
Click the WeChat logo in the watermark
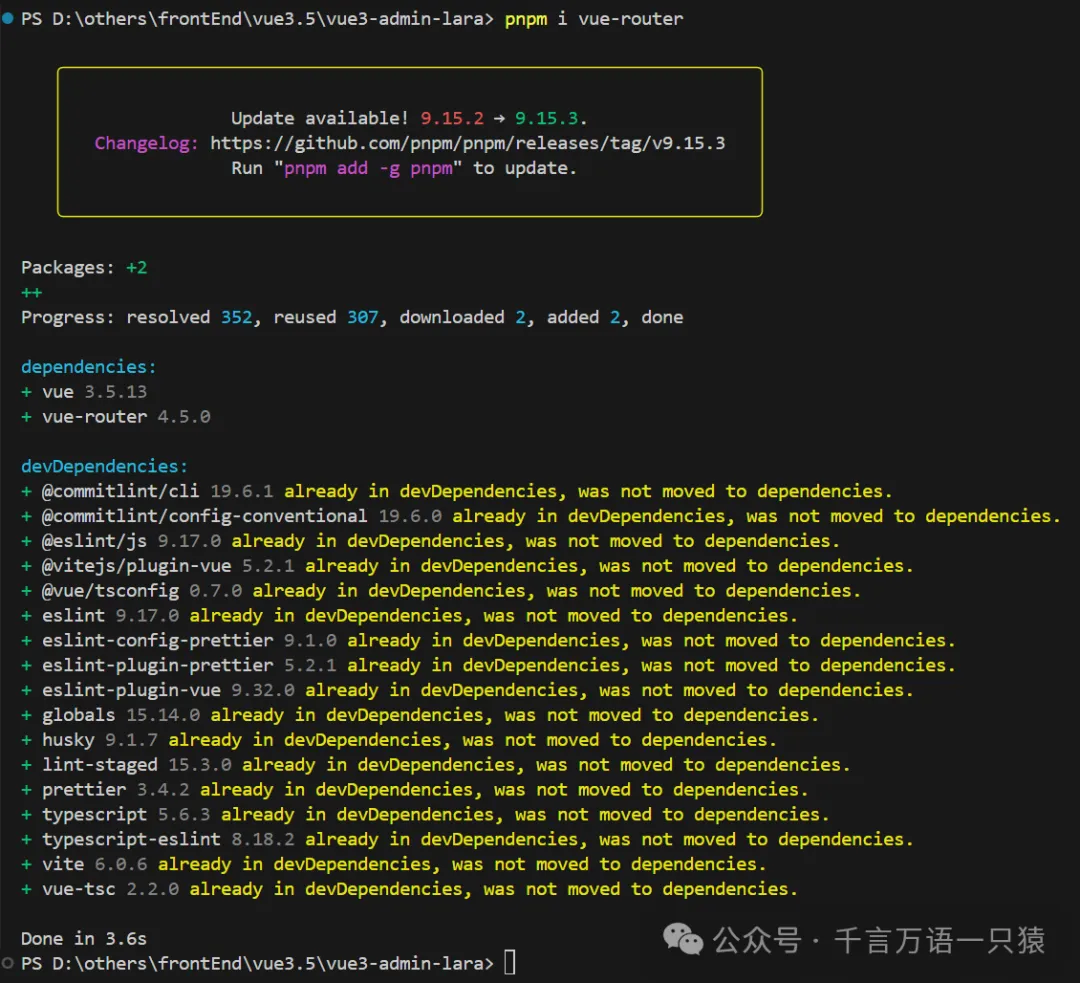(684, 939)
